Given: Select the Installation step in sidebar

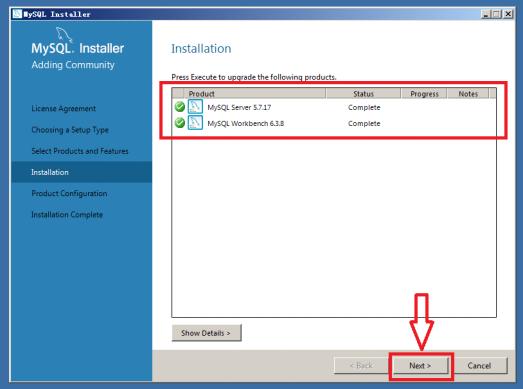Looking at the screenshot, I should tap(81, 172).
